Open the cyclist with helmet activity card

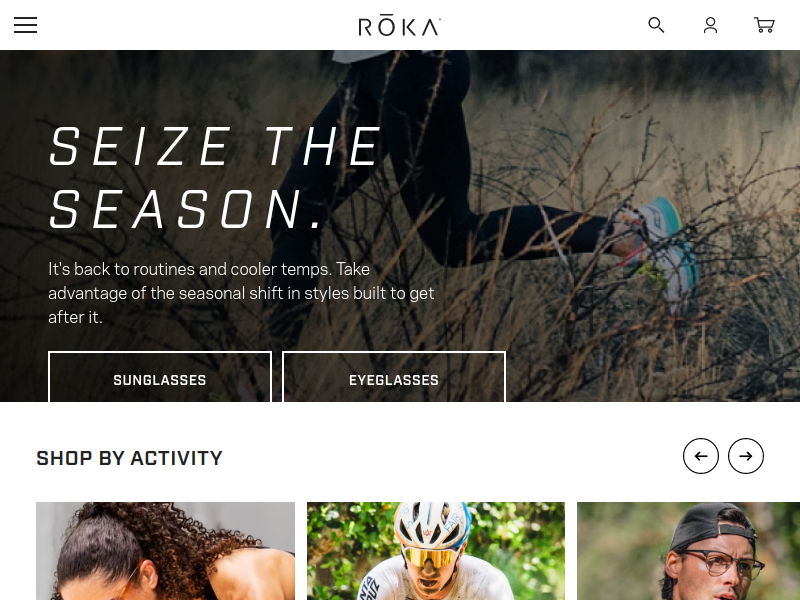click(x=436, y=551)
